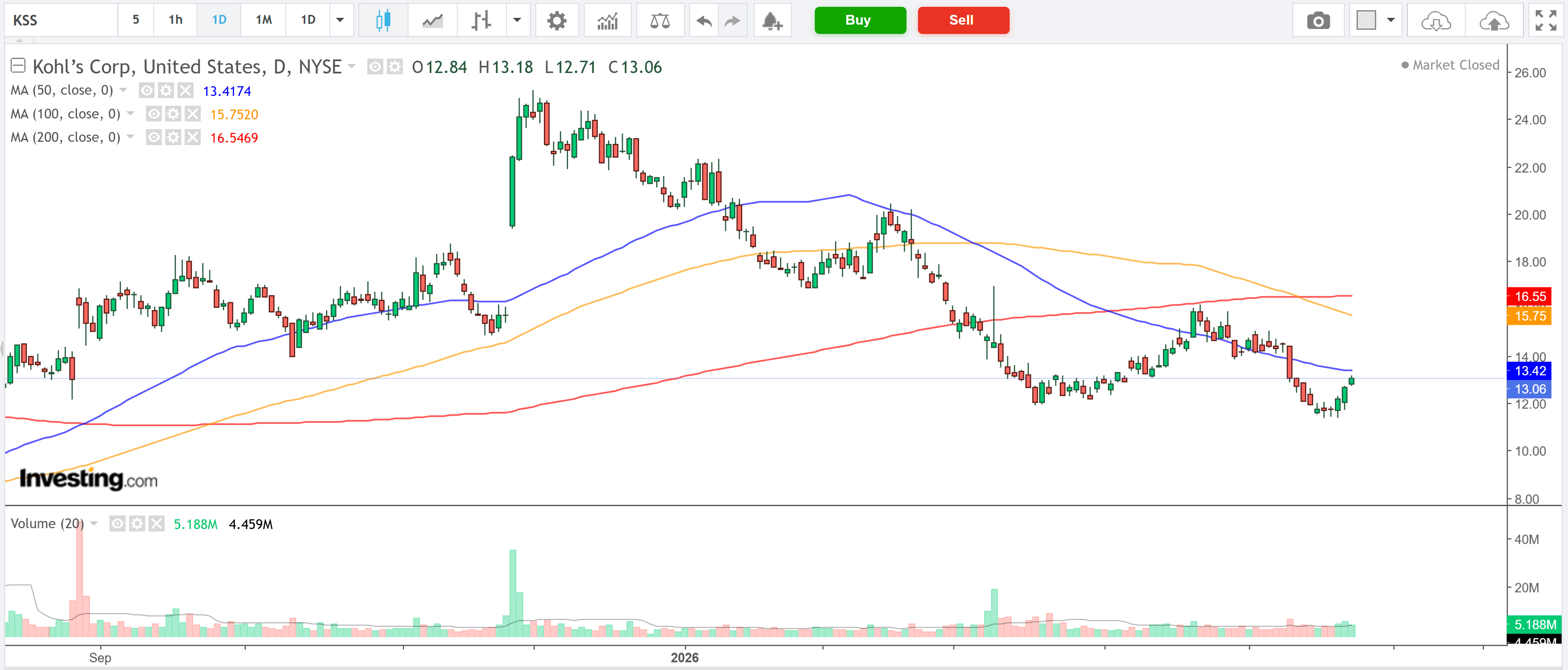The image size is (1568, 670).
Task: Open chart settings gear in the toolbar
Action: pos(556,20)
